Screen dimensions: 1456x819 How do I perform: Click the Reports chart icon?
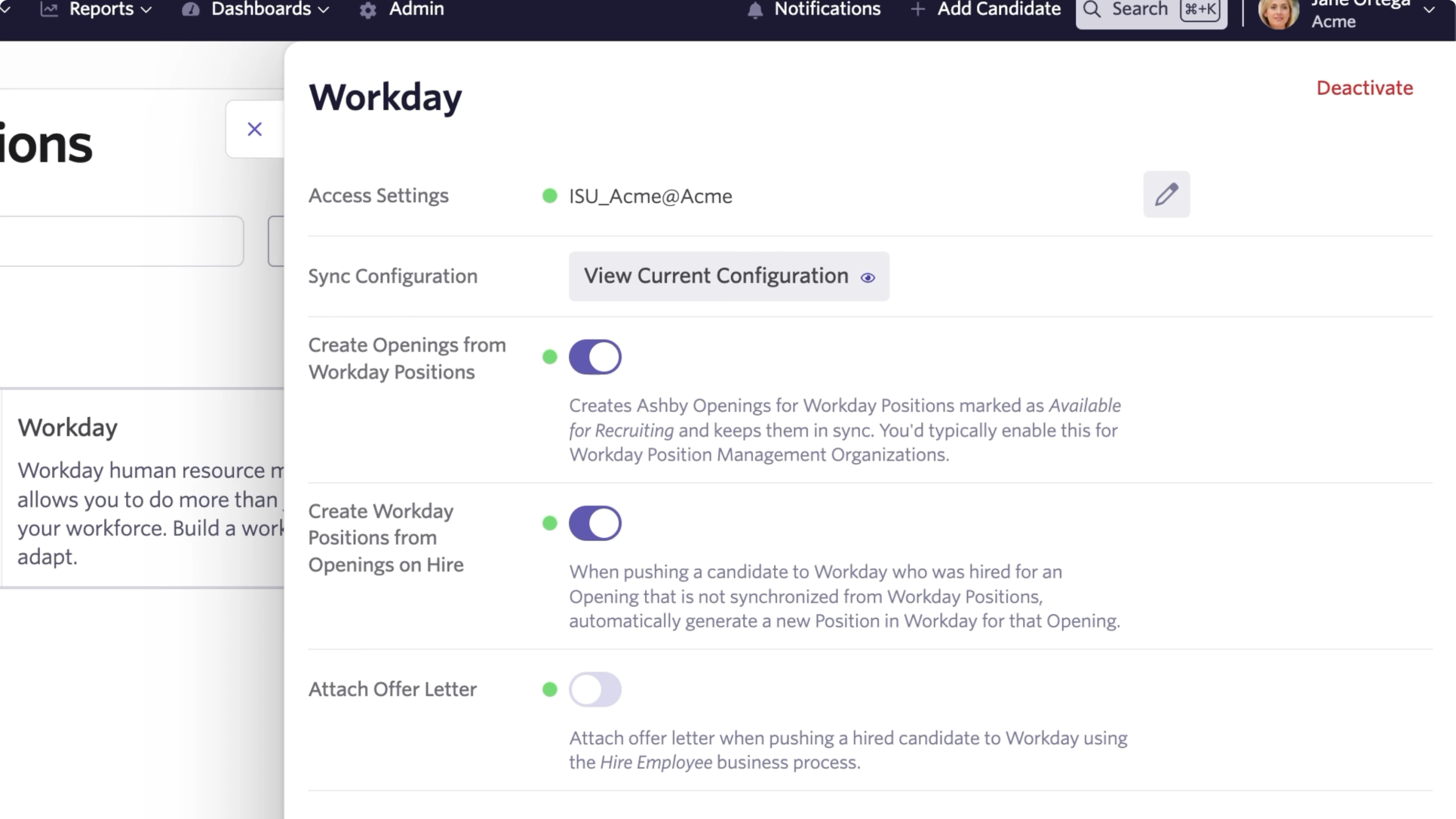(49, 10)
